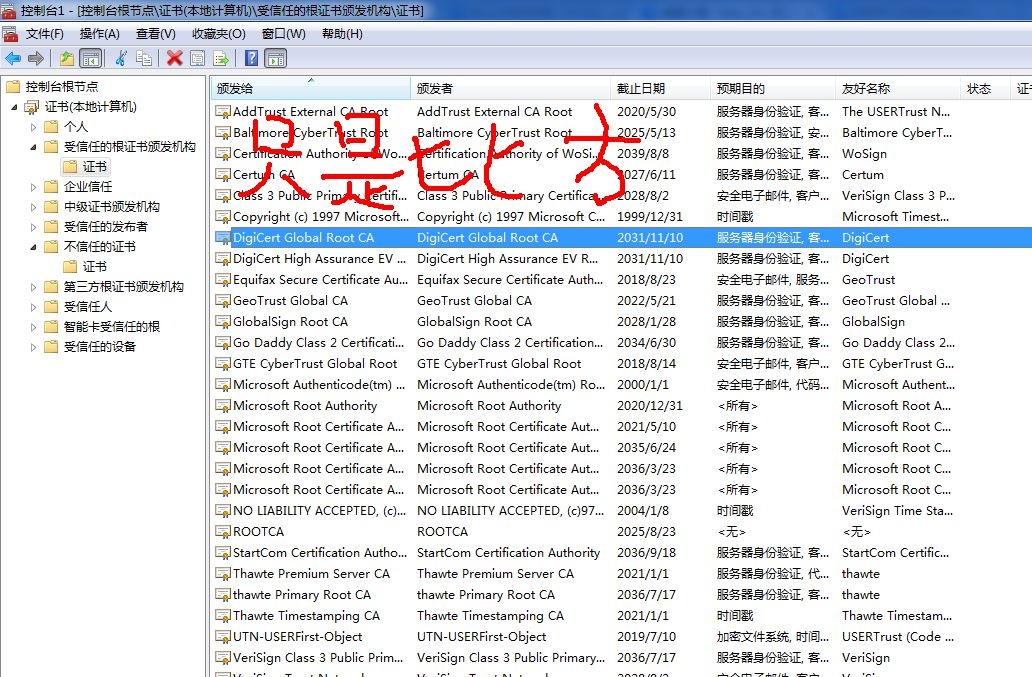Select 'Microsoft Authenticode(tm)' certificate row
The height and width of the screenshot is (677, 1032).
(x=319, y=385)
